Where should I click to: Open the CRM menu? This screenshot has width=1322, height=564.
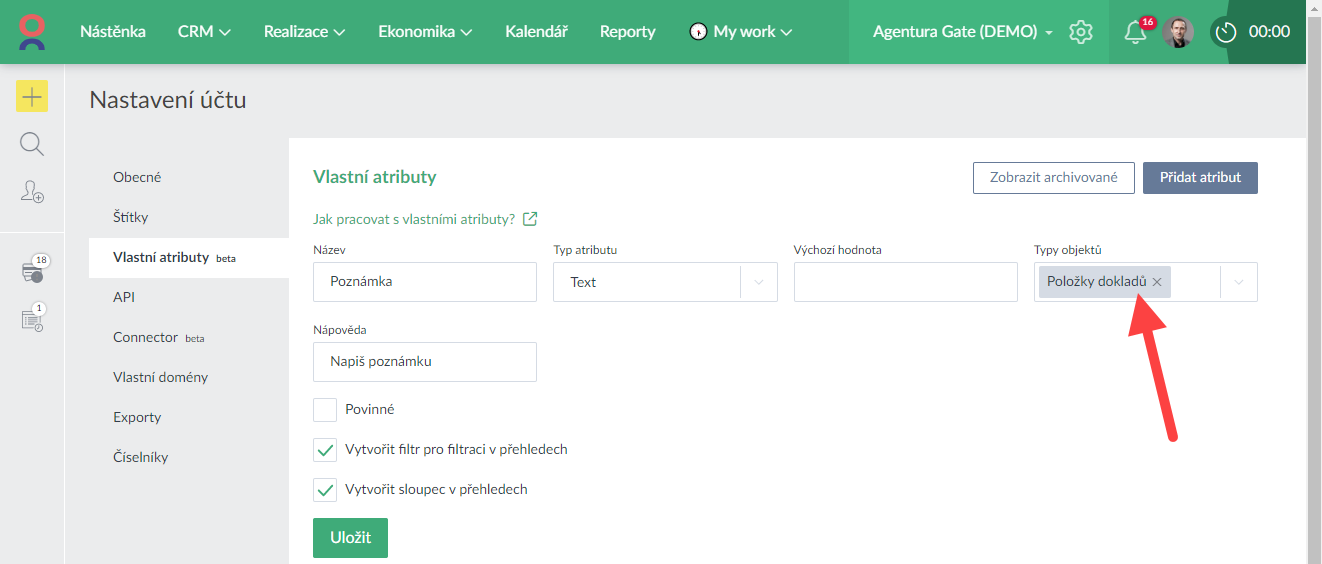pyautogui.click(x=204, y=32)
